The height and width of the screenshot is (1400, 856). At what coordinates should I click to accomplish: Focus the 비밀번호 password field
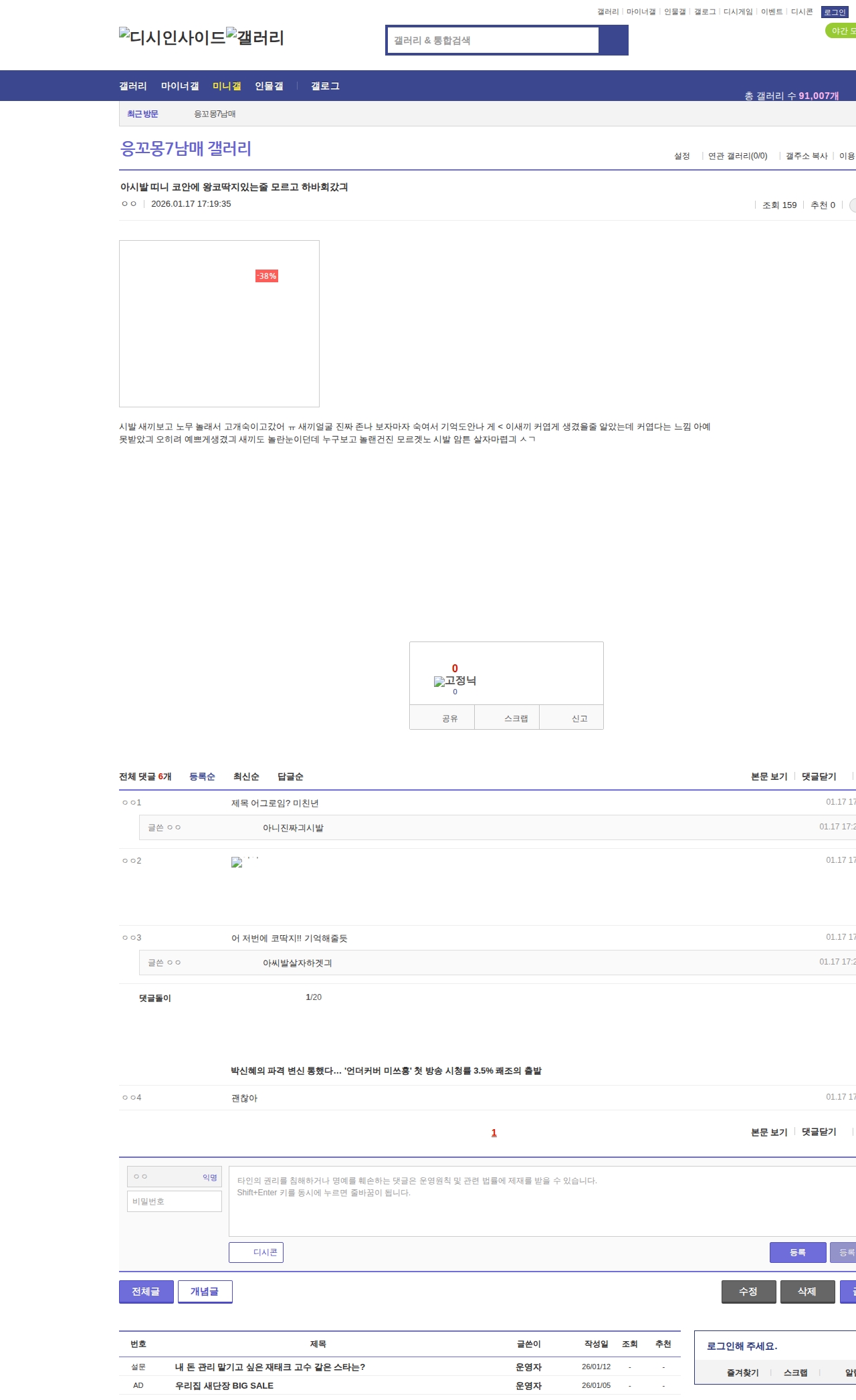click(175, 1201)
